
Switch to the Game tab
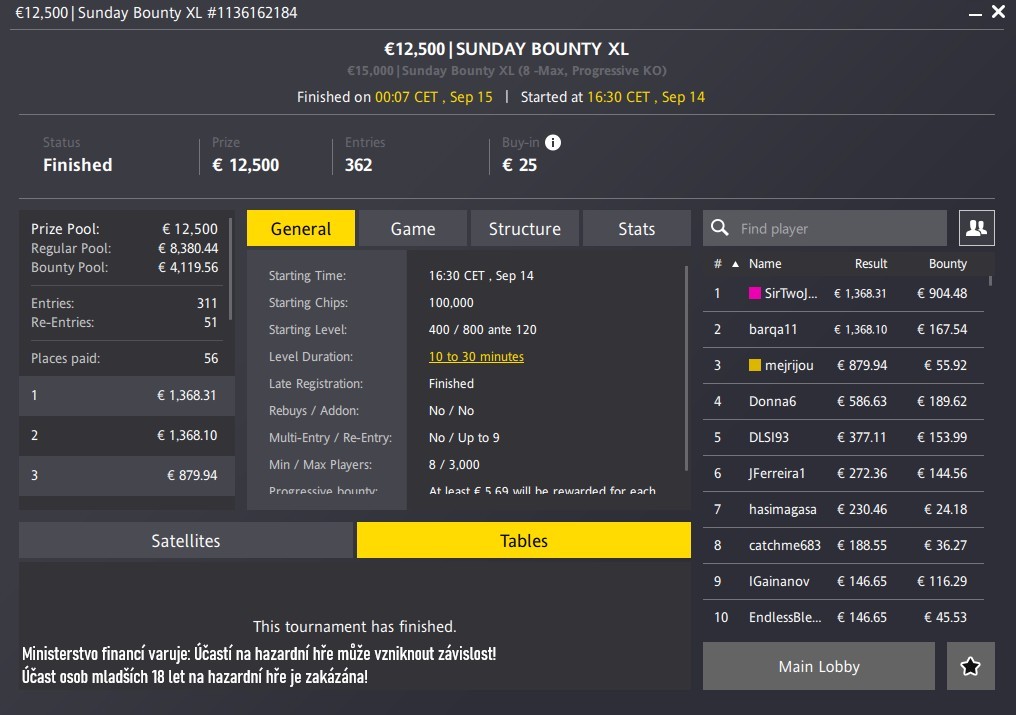pyautogui.click(x=413, y=229)
